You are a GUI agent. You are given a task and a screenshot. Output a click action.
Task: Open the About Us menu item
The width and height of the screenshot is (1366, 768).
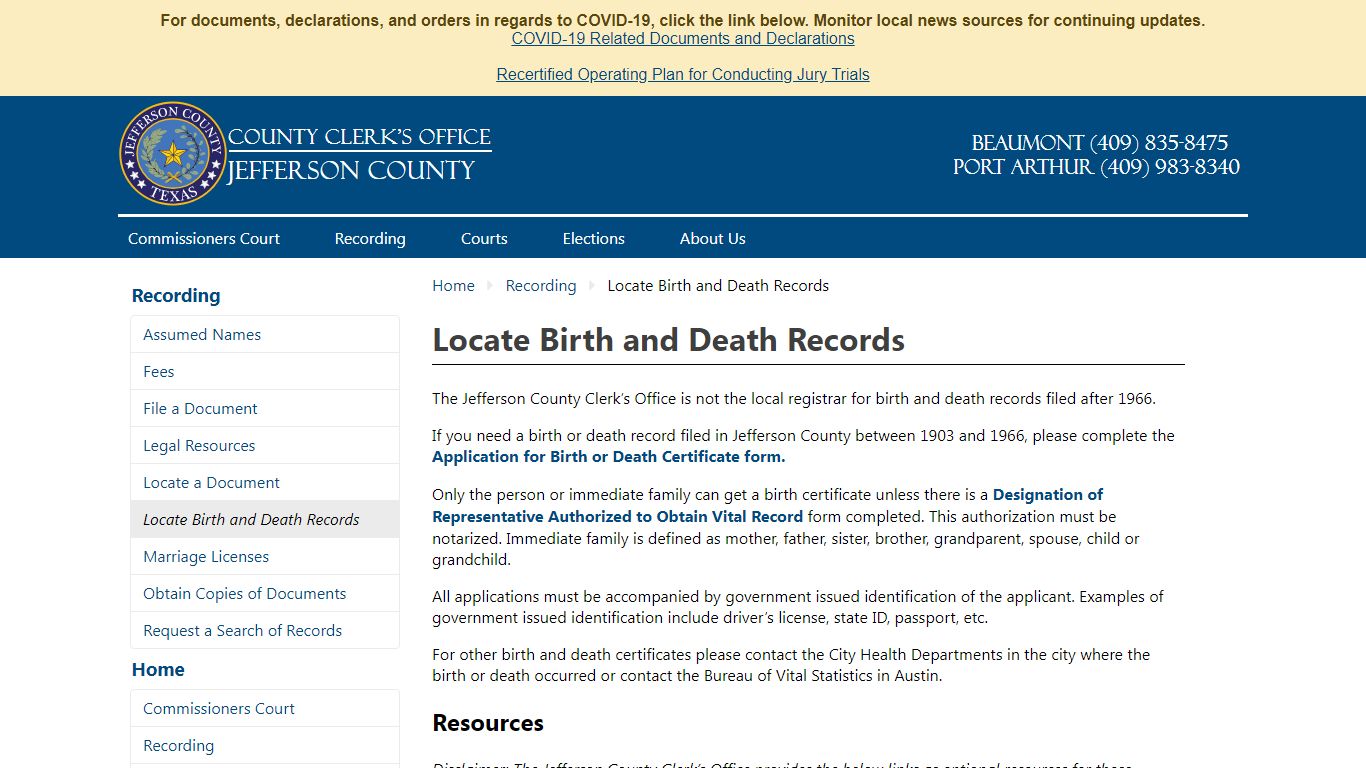pyautogui.click(x=712, y=238)
